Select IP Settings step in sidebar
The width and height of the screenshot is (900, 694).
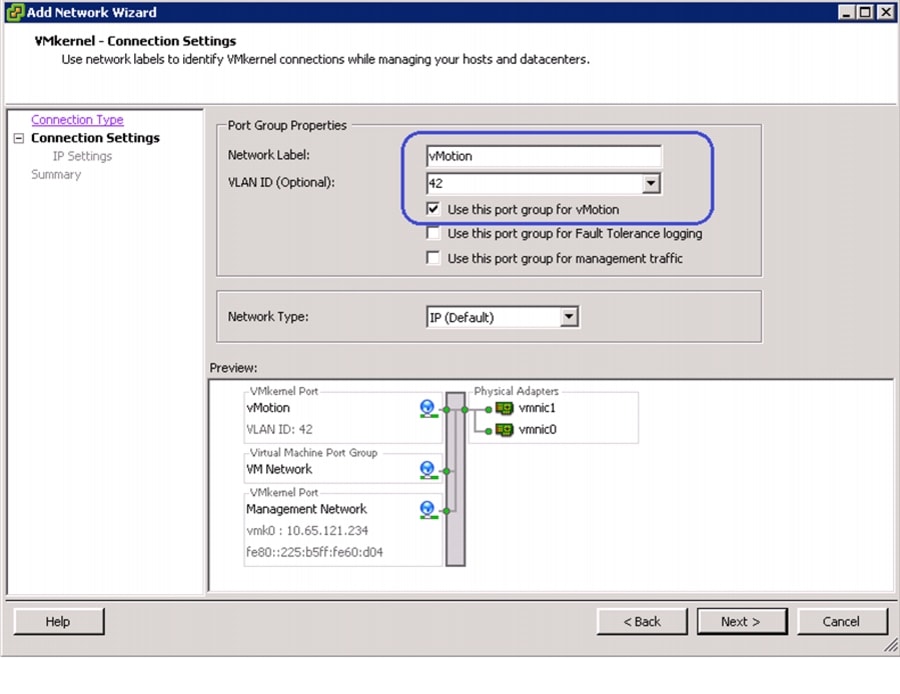82,156
